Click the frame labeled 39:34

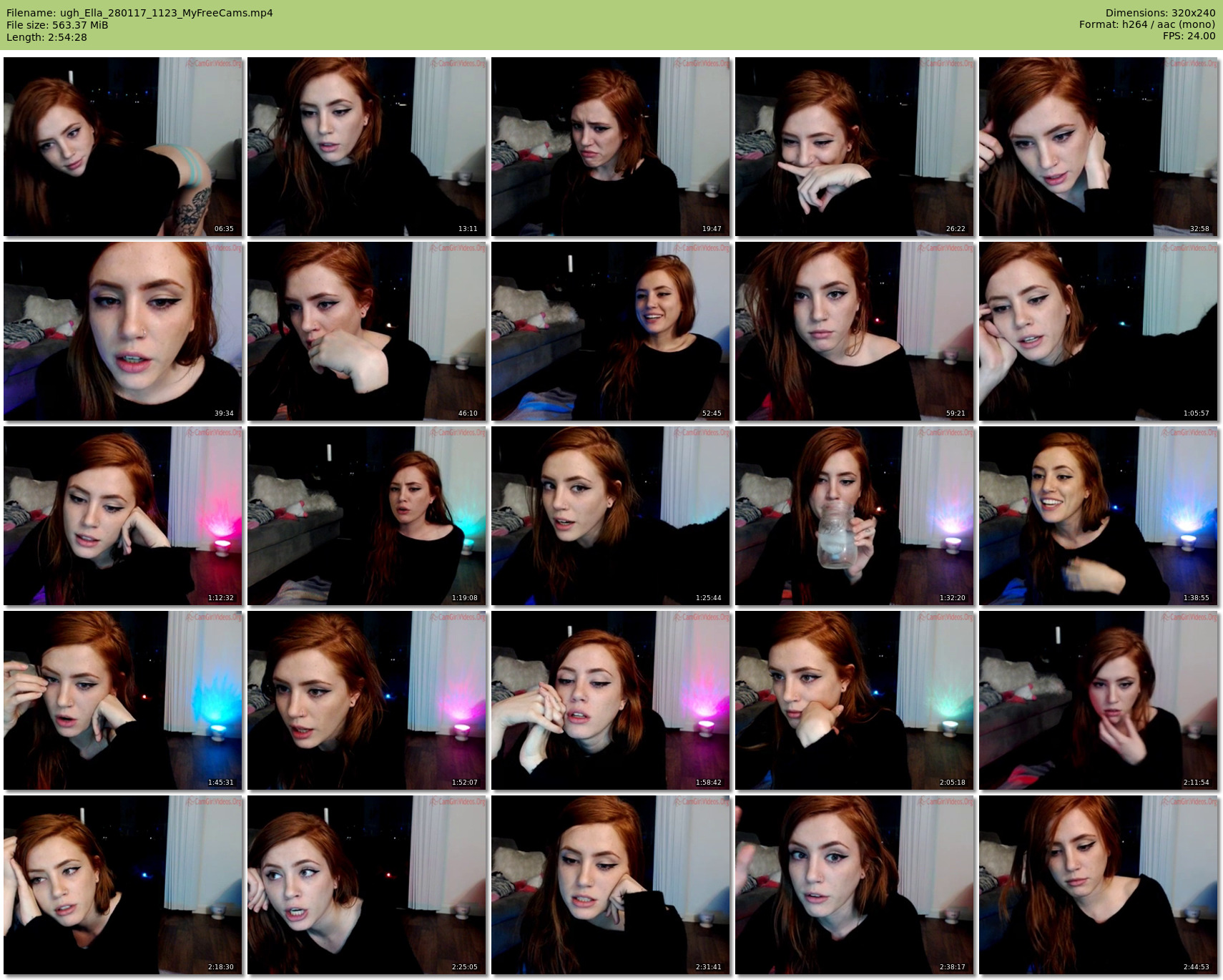[x=123, y=331]
